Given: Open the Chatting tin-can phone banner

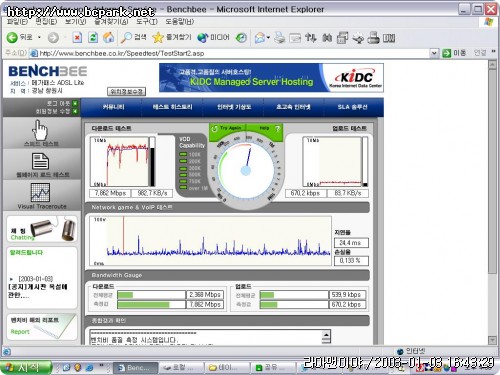Looking at the screenshot, I should (x=42, y=229).
